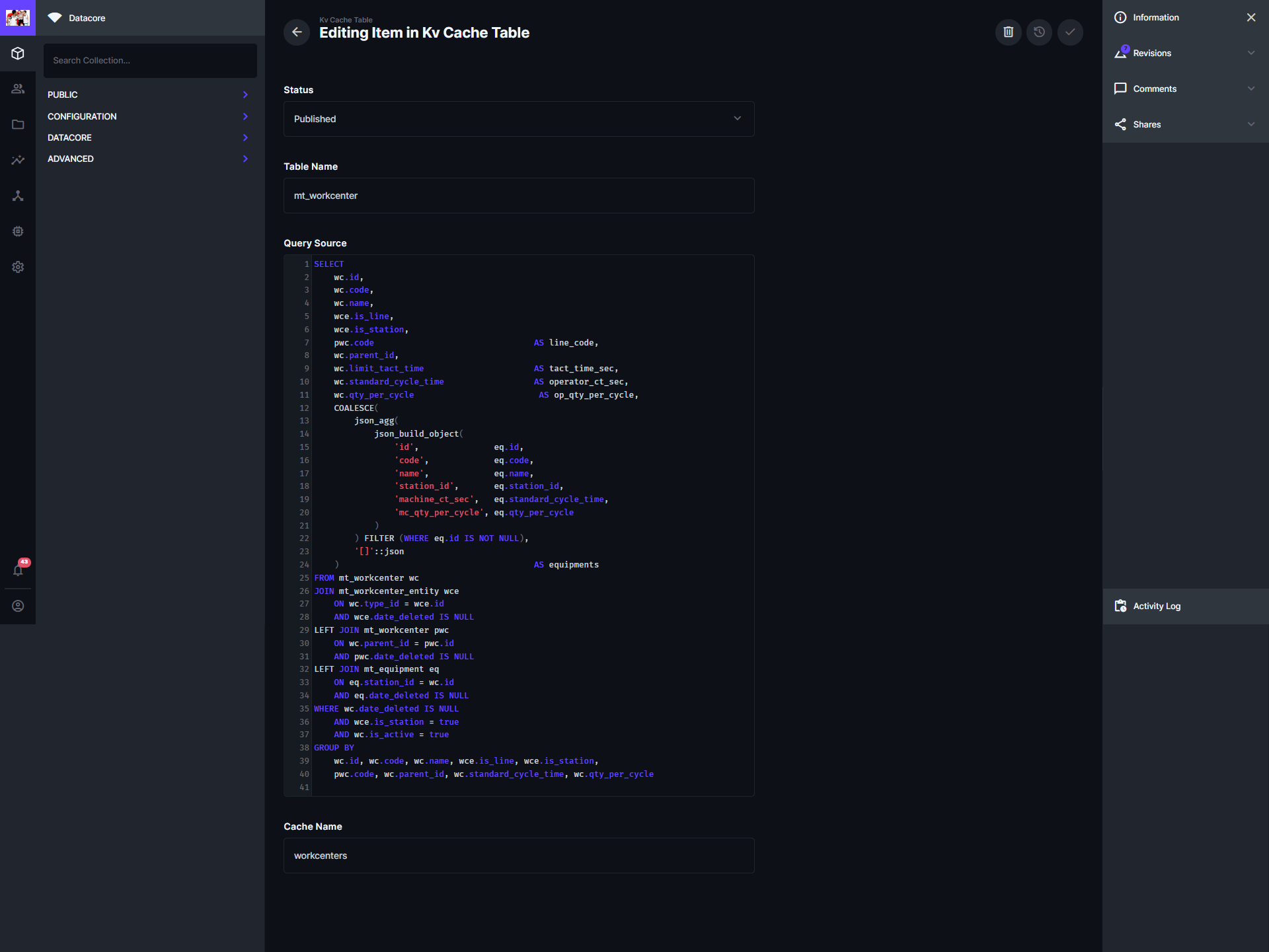Click the Datacore project title
Screen dimensions: 1269x952
point(87,18)
